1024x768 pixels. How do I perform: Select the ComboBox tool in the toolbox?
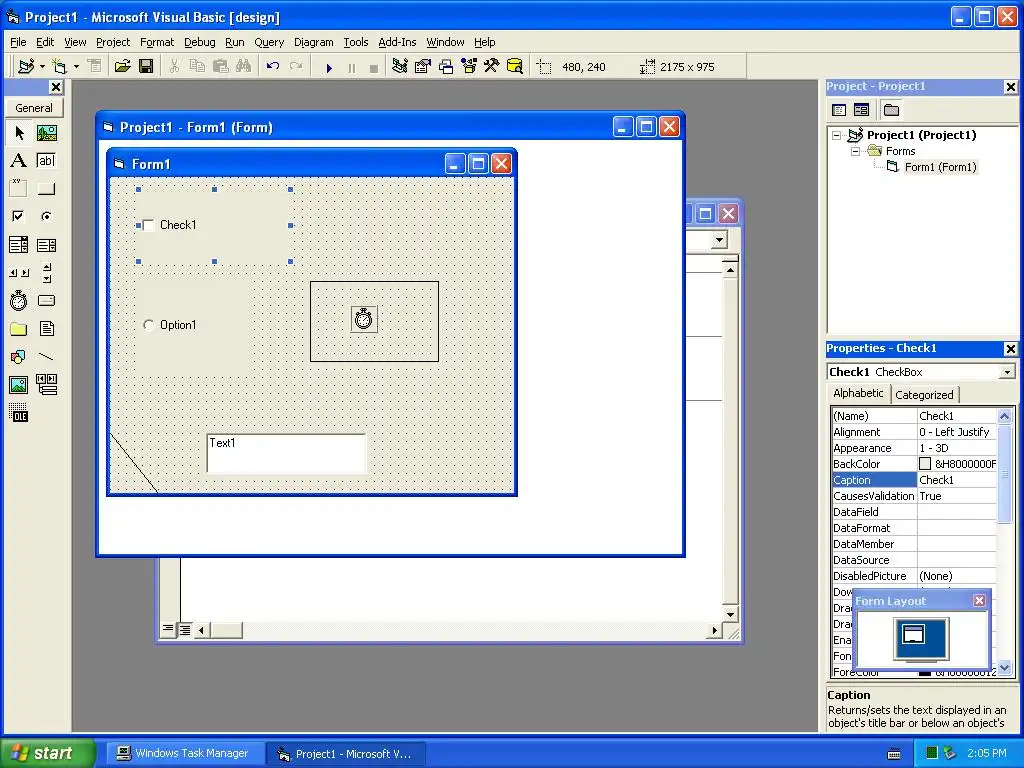click(19, 245)
